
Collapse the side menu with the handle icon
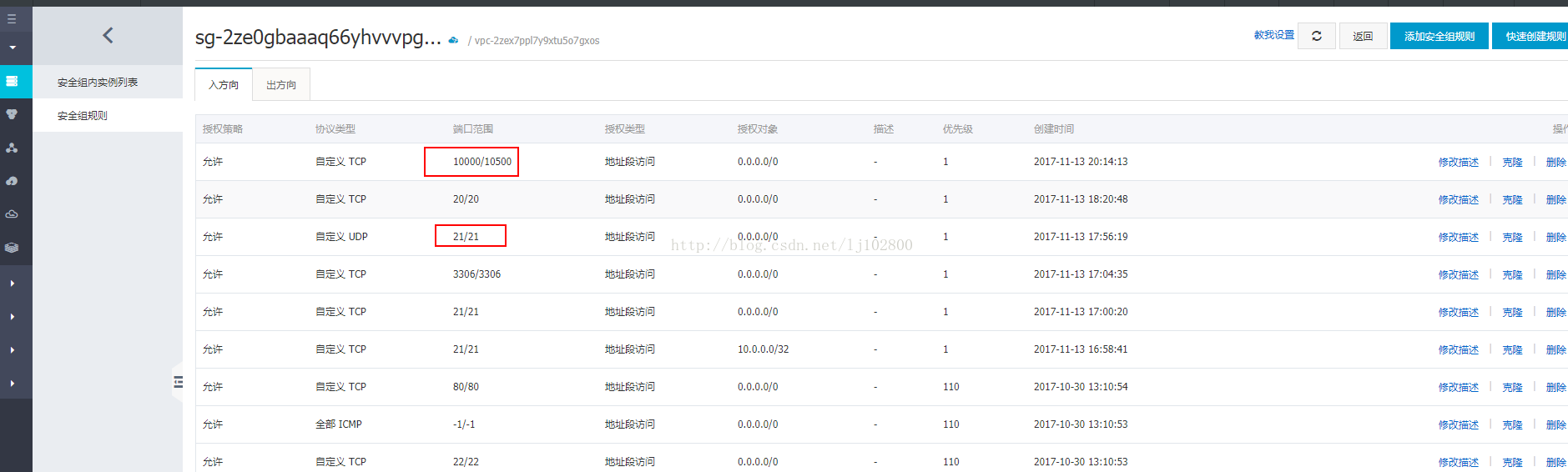pyautogui.click(x=178, y=382)
